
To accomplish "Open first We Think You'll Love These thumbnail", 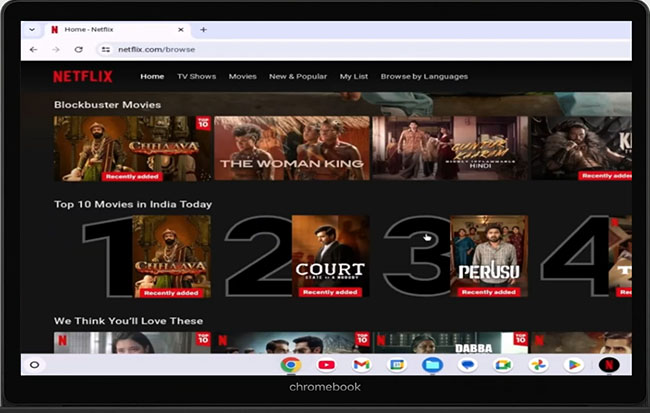I will 133,343.
